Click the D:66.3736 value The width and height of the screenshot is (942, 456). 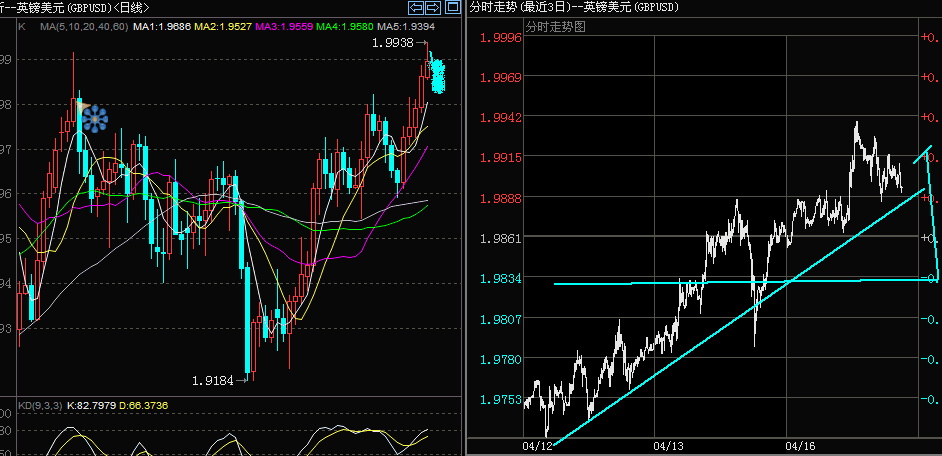(144, 406)
